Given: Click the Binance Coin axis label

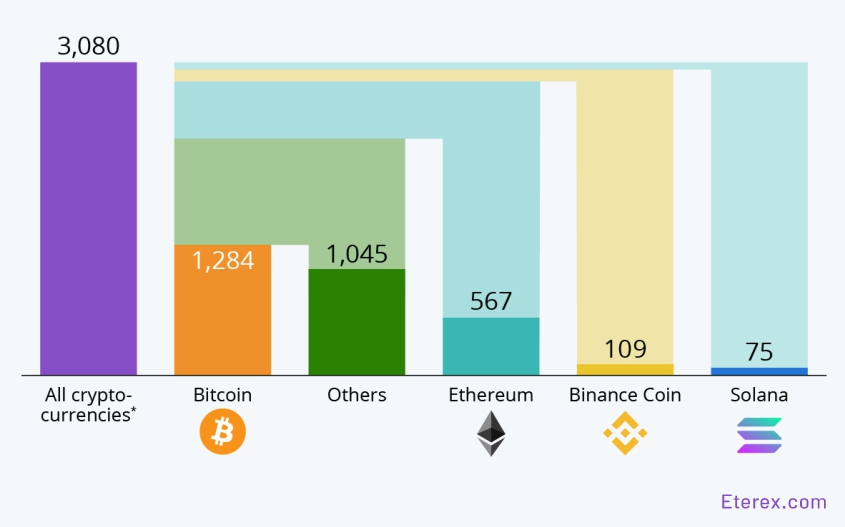Looking at the screenshot, I should coord(625,395).
